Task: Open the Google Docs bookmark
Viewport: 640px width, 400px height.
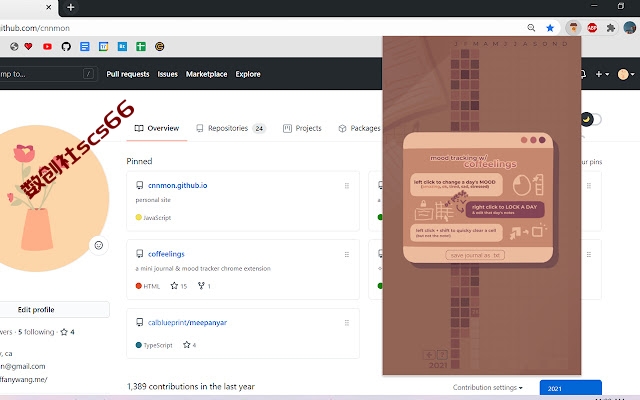Action: pos(84,47)
